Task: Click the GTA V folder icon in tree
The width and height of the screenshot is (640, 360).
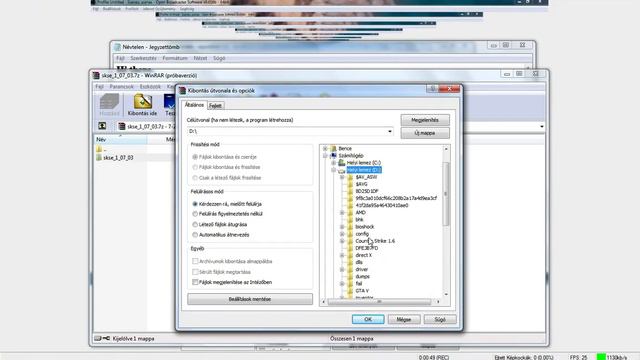Action: [x=350, y=291]
